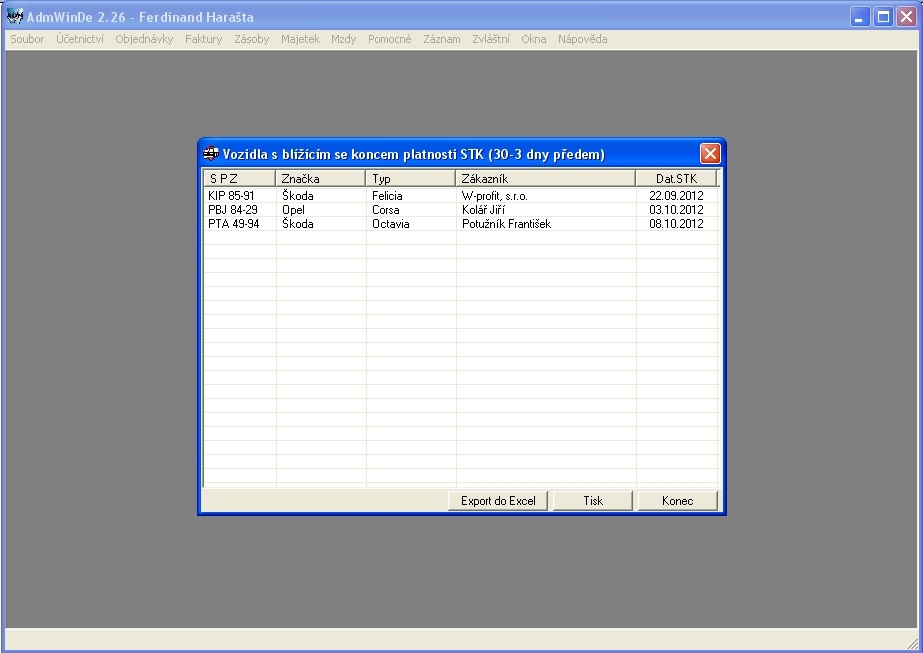Sort by the Zákazník column header
This screenshot has width=923, height=653.
pyautogui.click(x=546, y=178)
